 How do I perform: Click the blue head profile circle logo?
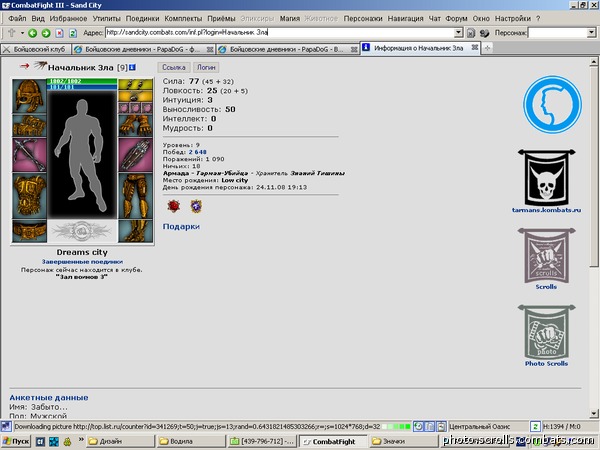(x=552, y=104)
